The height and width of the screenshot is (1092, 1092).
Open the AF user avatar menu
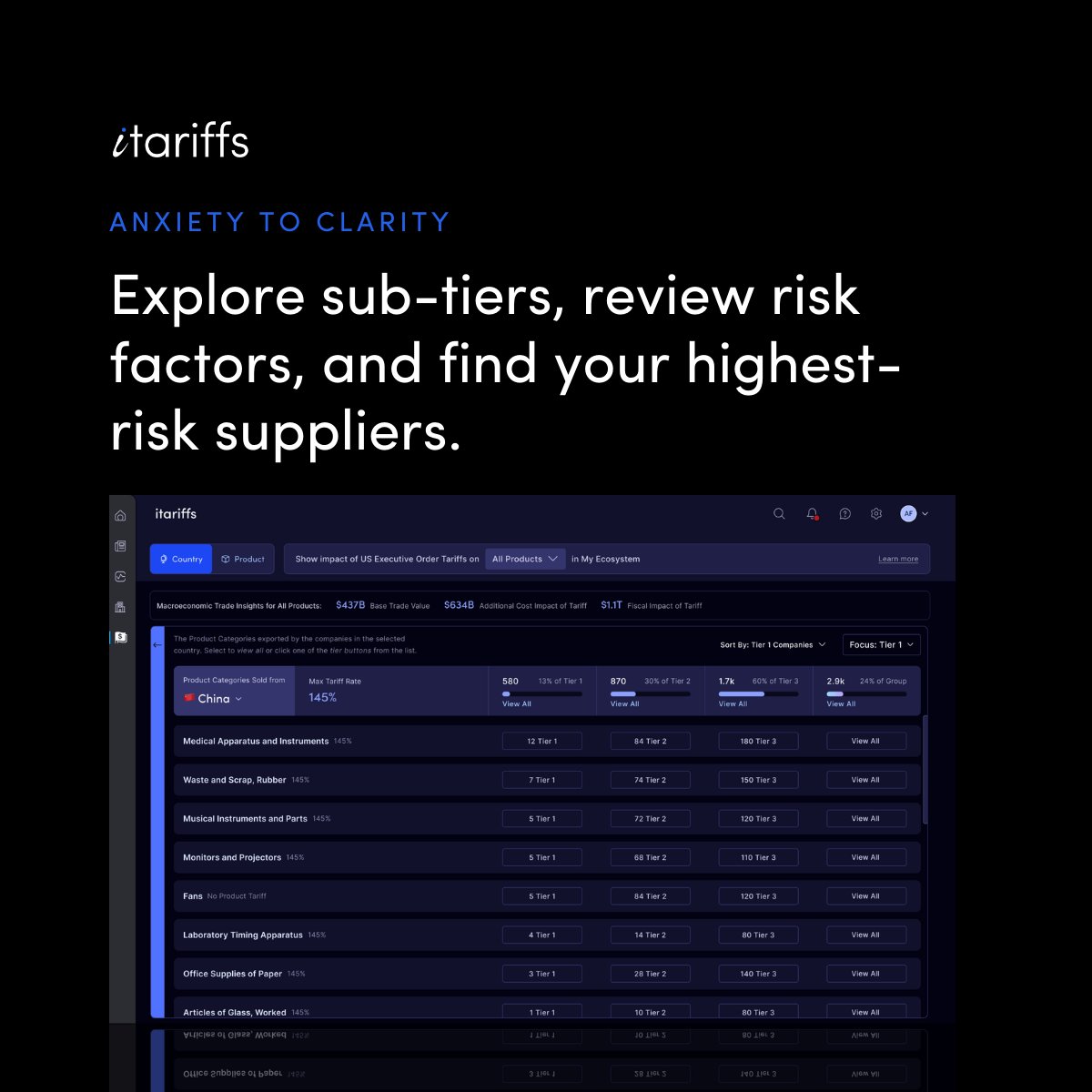tap(914, 514)
